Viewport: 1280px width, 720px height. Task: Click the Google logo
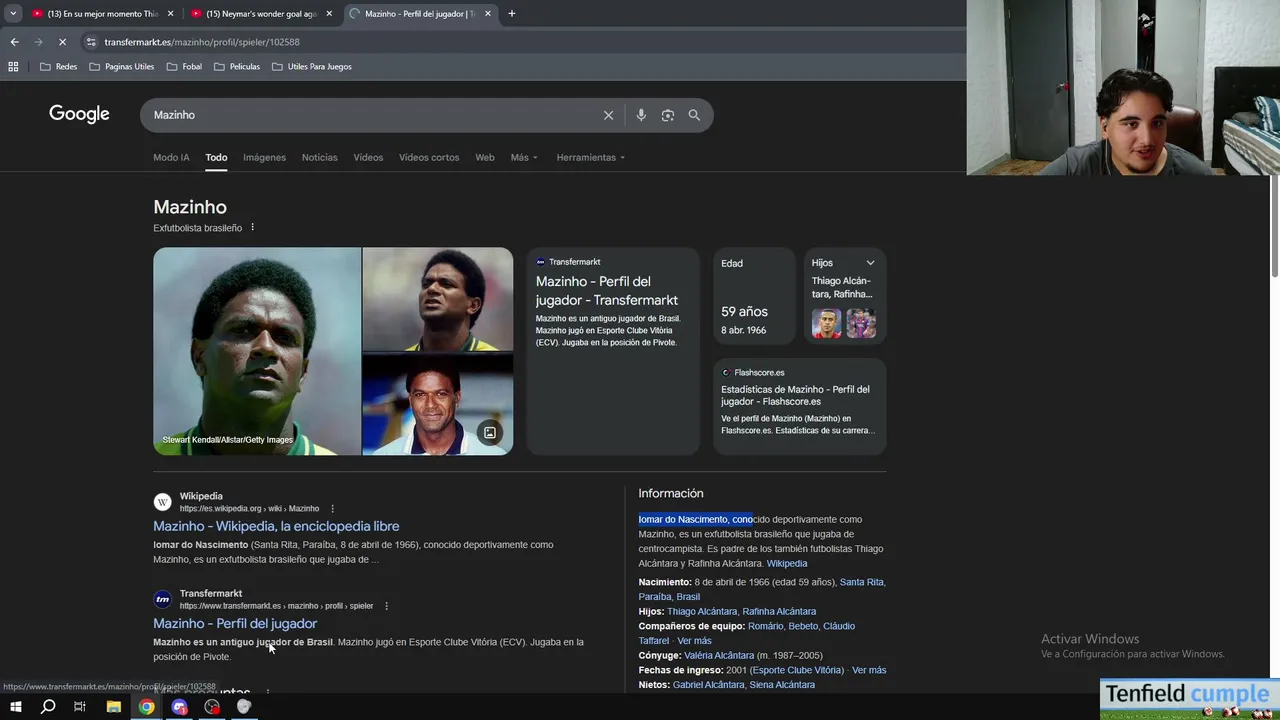79,114
